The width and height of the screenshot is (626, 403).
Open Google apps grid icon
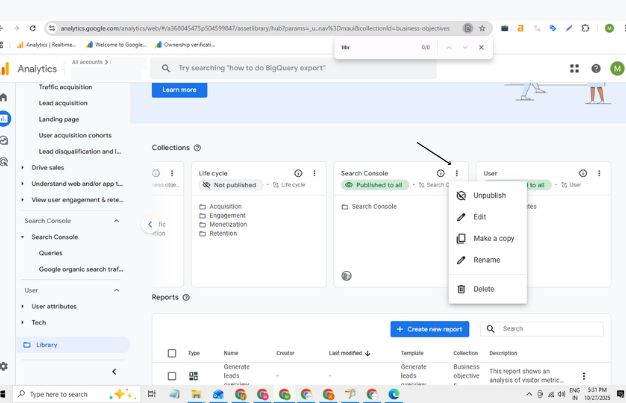coord(574,69)
